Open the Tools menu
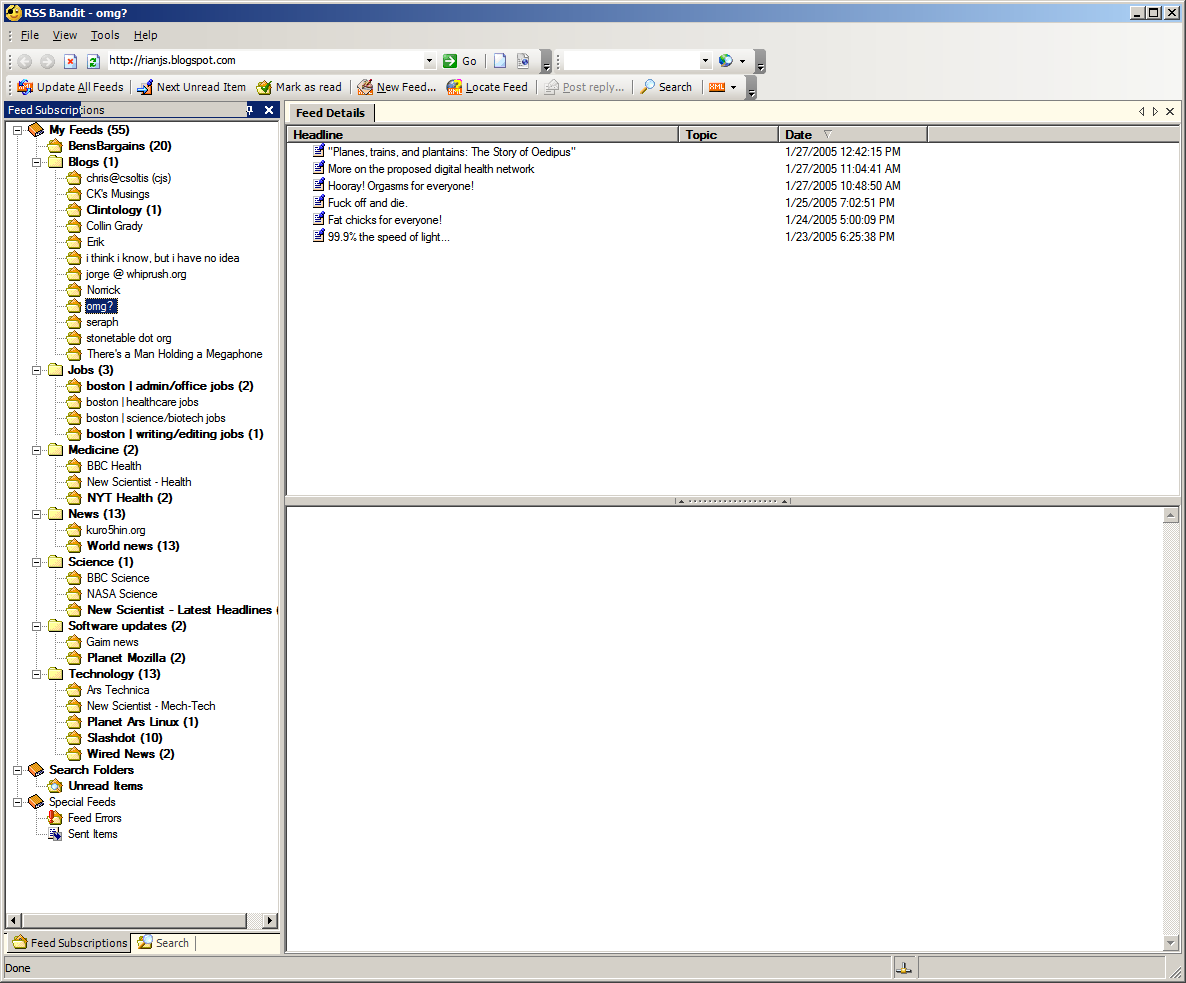The image size is (1186, 983). (x=105, y=35)
